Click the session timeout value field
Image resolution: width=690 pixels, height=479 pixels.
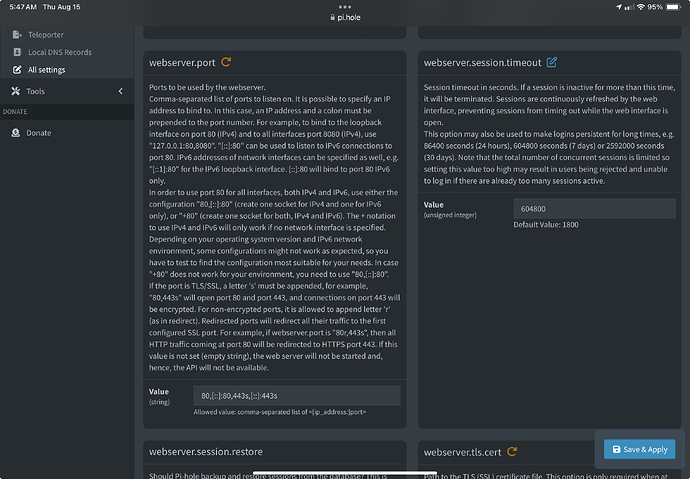[x=590, y=209]
